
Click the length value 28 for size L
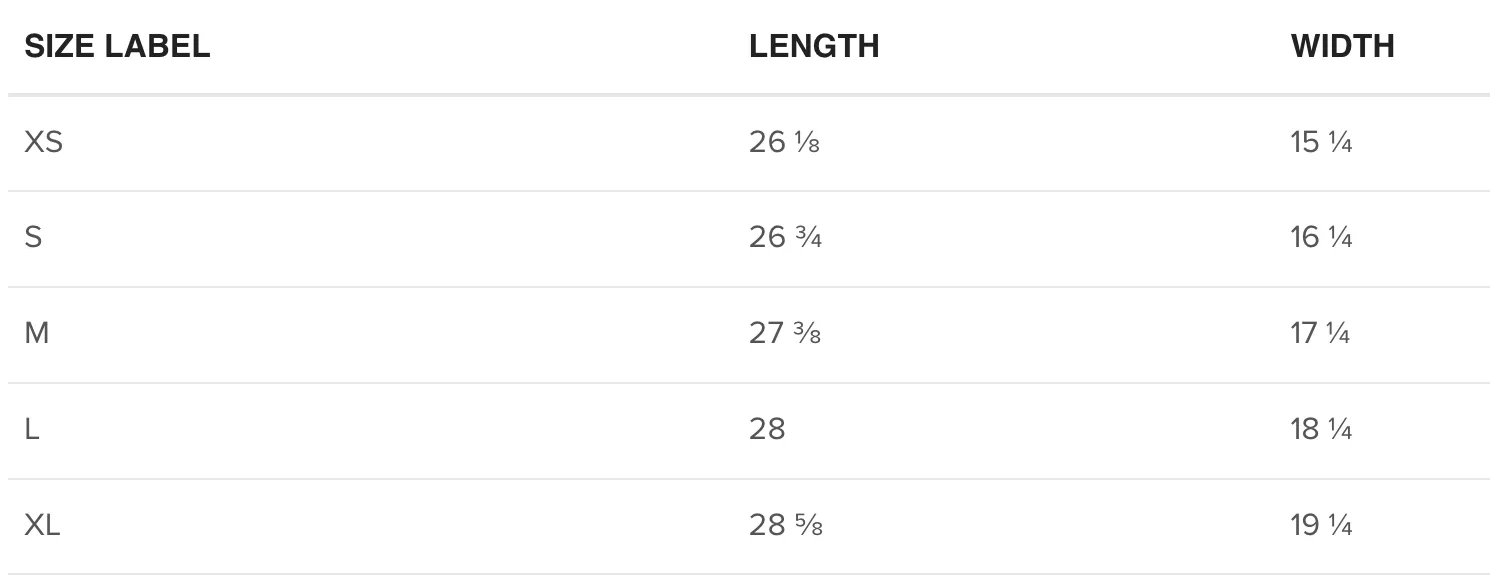[x=767, y=429]
